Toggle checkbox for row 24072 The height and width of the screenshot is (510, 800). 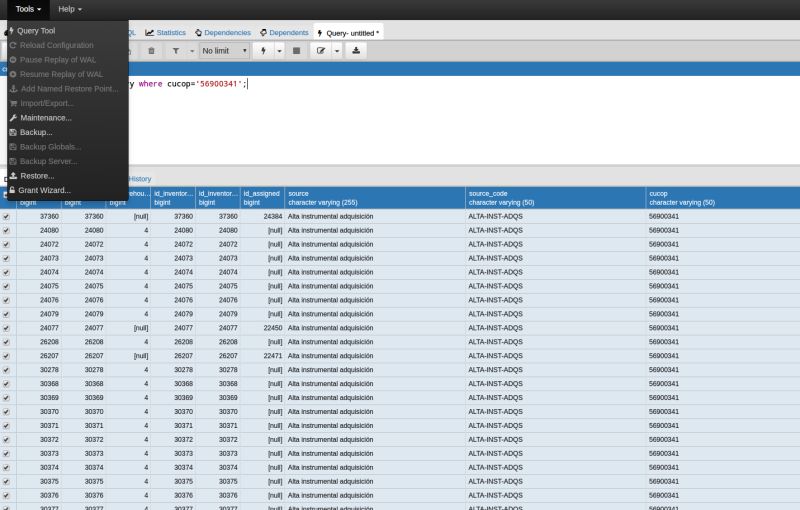pos(6,245)
